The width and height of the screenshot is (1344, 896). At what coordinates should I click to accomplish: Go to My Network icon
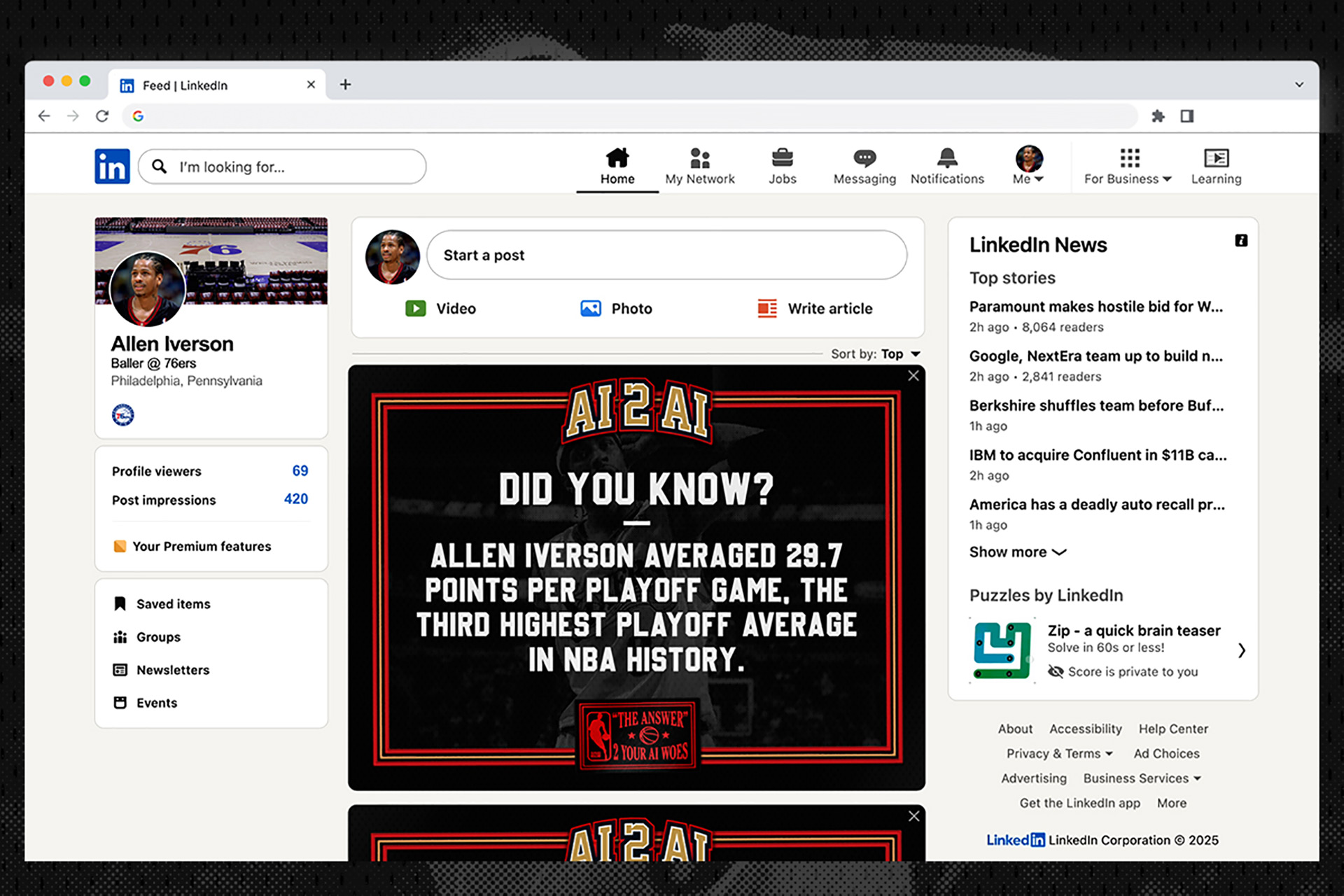699,158
